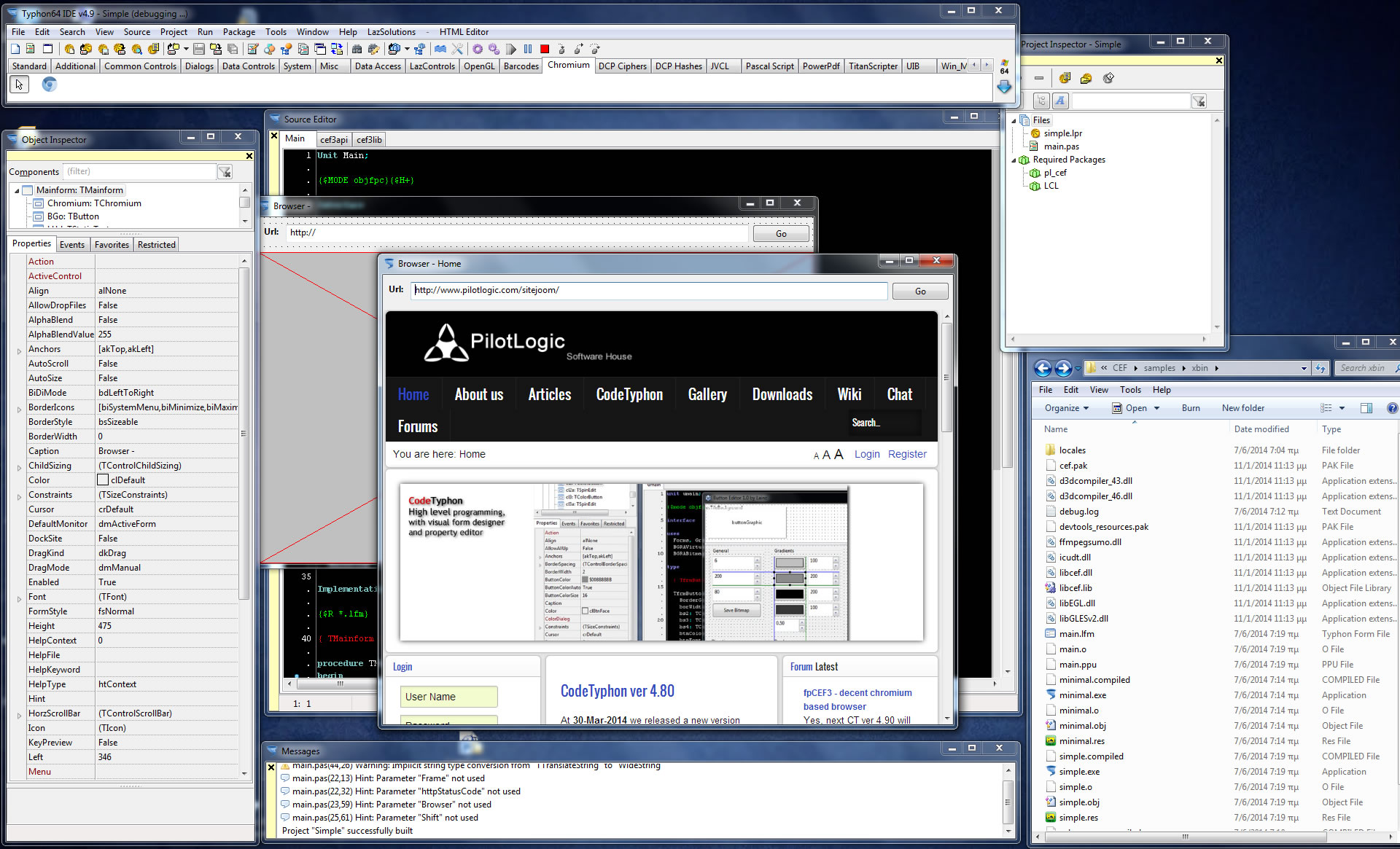Viewport: 1400px width, 849px height.
Task: Switch to the Data Controls palette tab
Action: point(248,66)
